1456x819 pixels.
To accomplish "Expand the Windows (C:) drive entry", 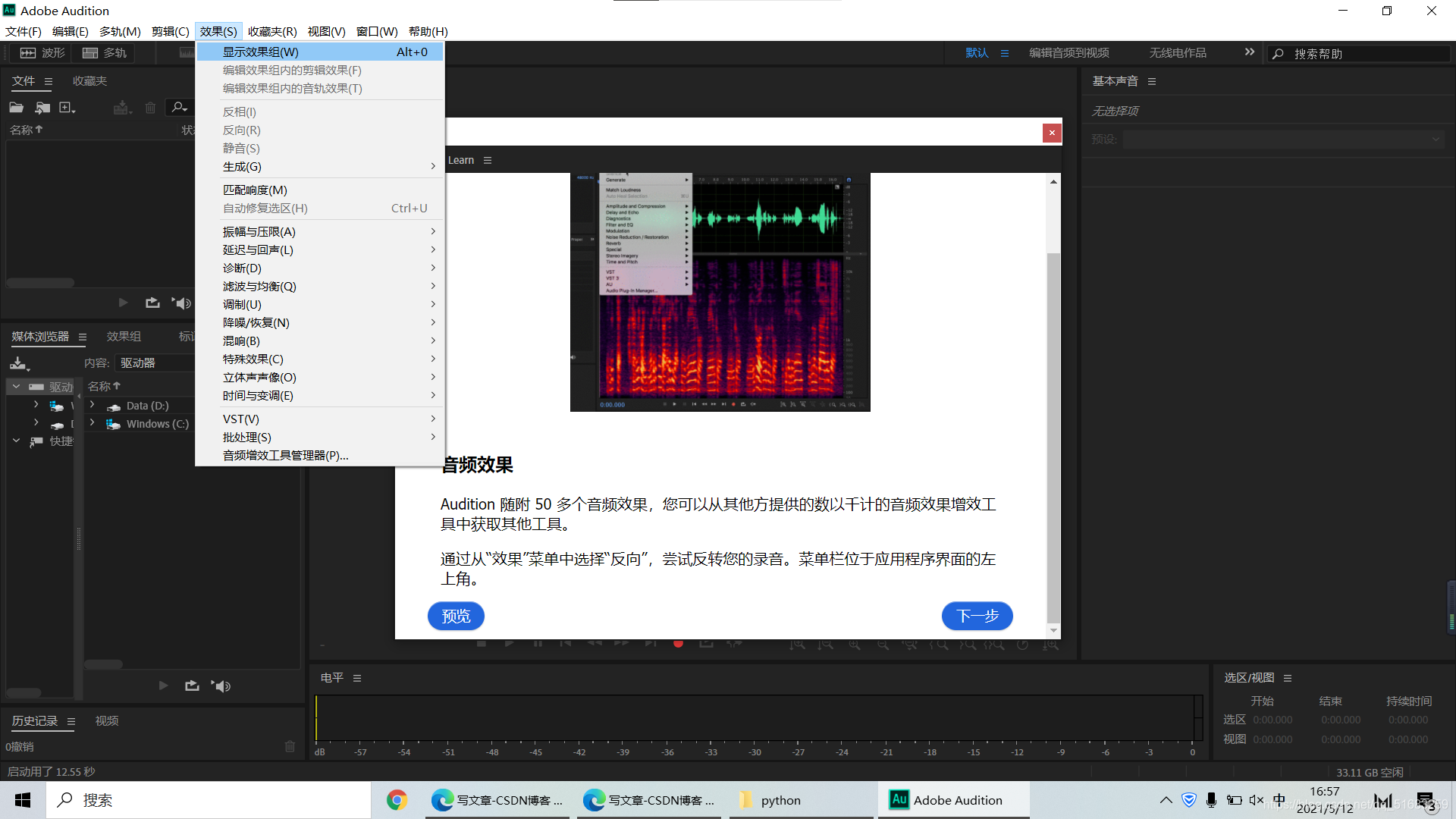I will [x=93, y=423].
